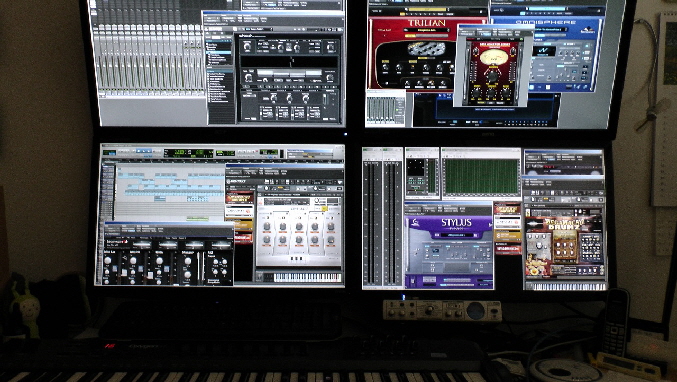677x382 pixels.
Task: Click the main time counter in transport bar
Action: pyautogui.click(x=189, y=153)
